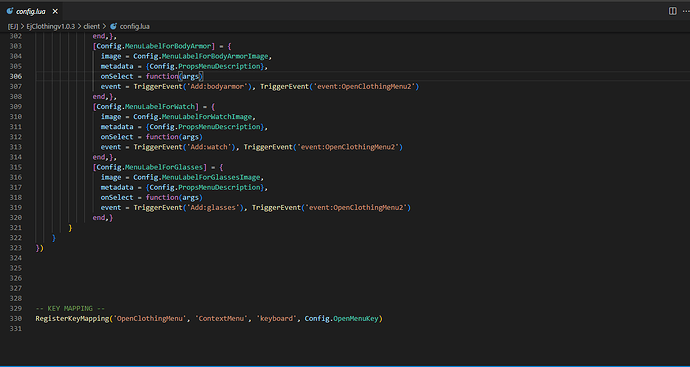Click the RegisterKeyMapping function name
The height and width of the screenshot is (367, 690).
tap(72, 319)
